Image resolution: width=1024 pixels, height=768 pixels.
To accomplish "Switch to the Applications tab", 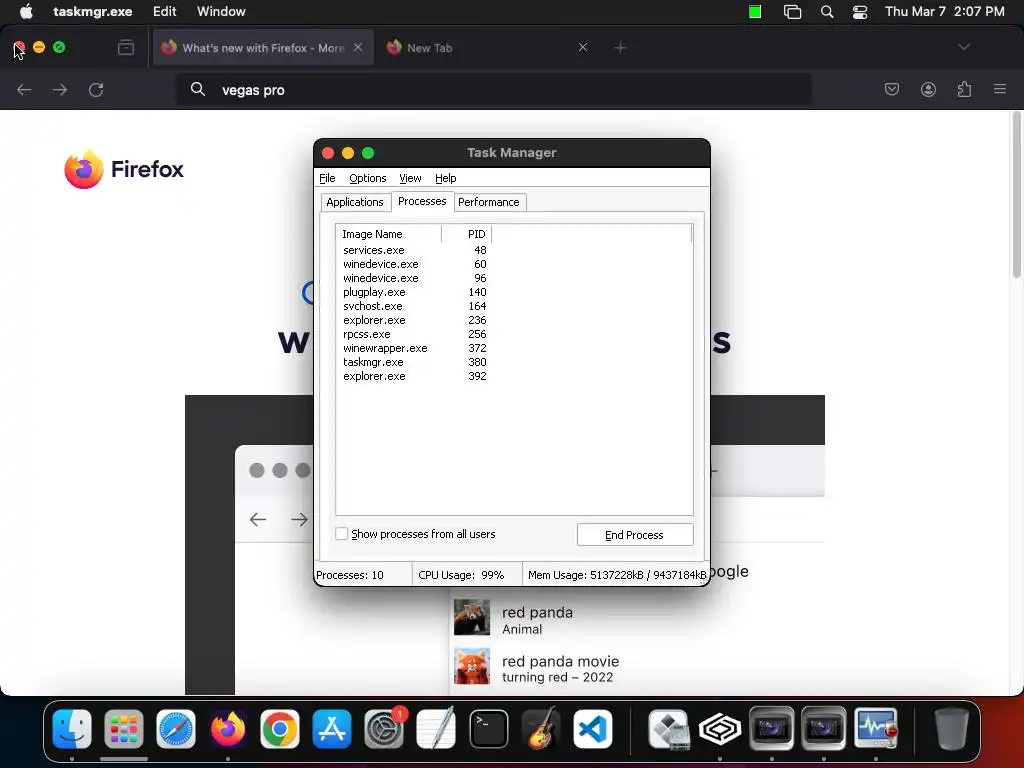I will tap(355, 202).
